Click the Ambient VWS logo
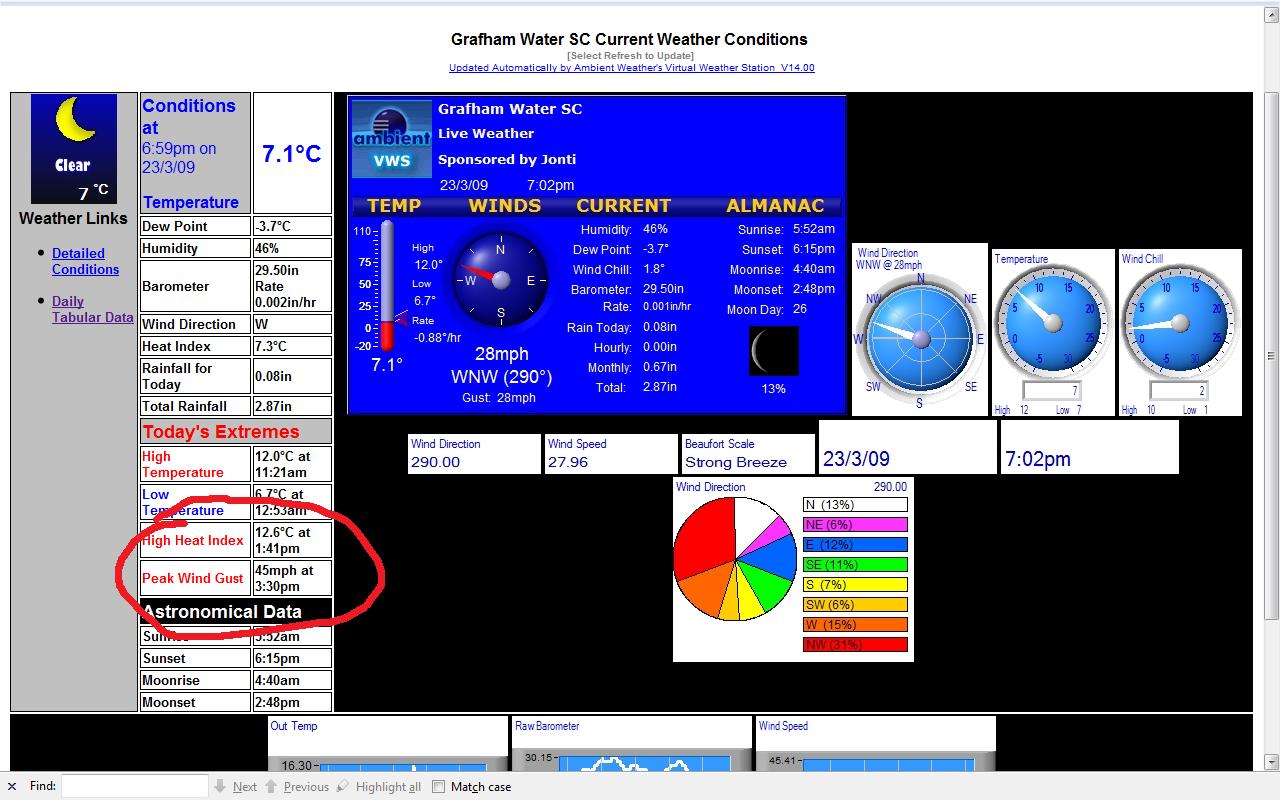 point(392,139)
